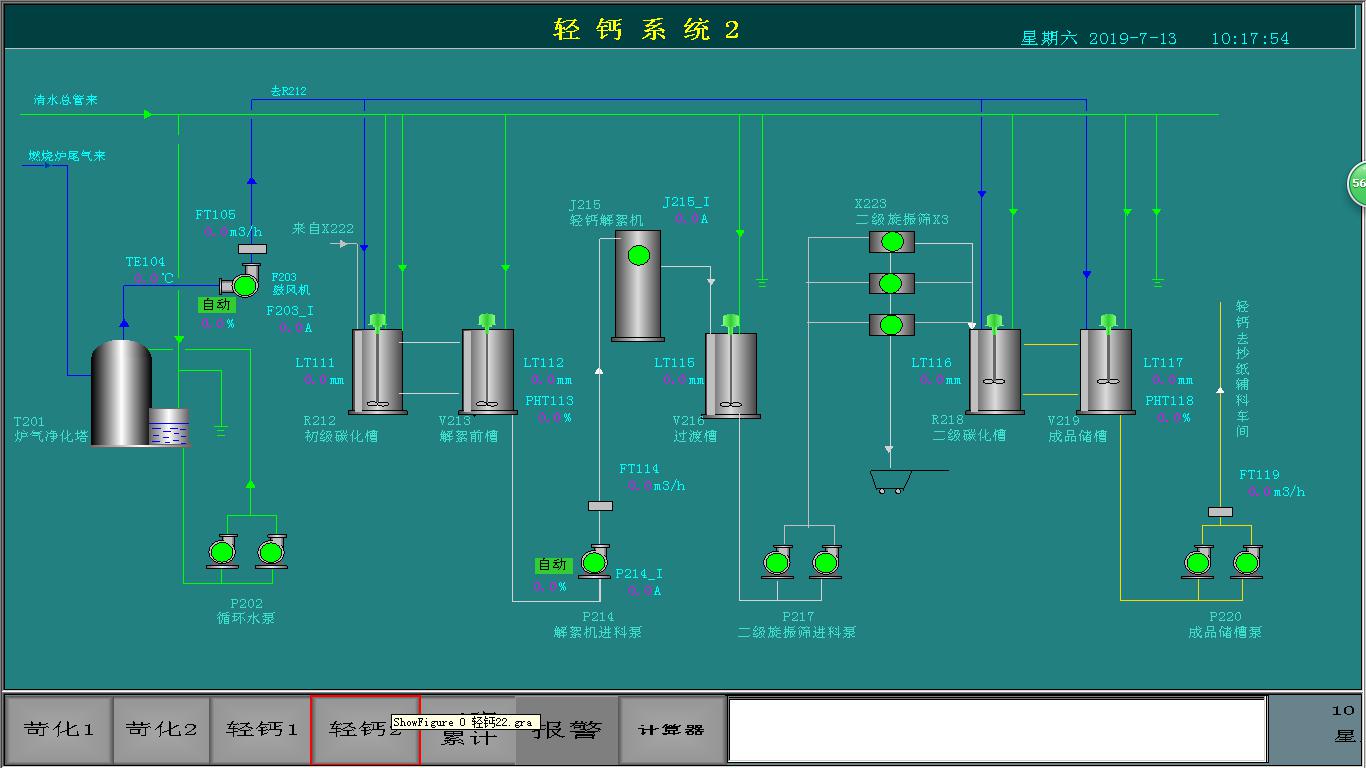Toggle the 自动 mode for P214 pump
Image resolution: width=1366 pixels, height=768 pixels.
(553, 565)
